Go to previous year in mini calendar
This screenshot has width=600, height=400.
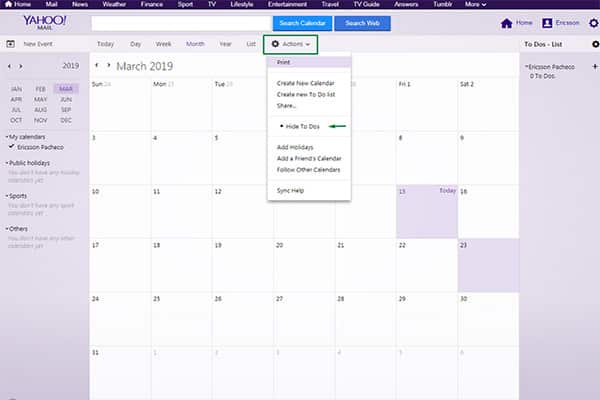click(x=10, y=66)
